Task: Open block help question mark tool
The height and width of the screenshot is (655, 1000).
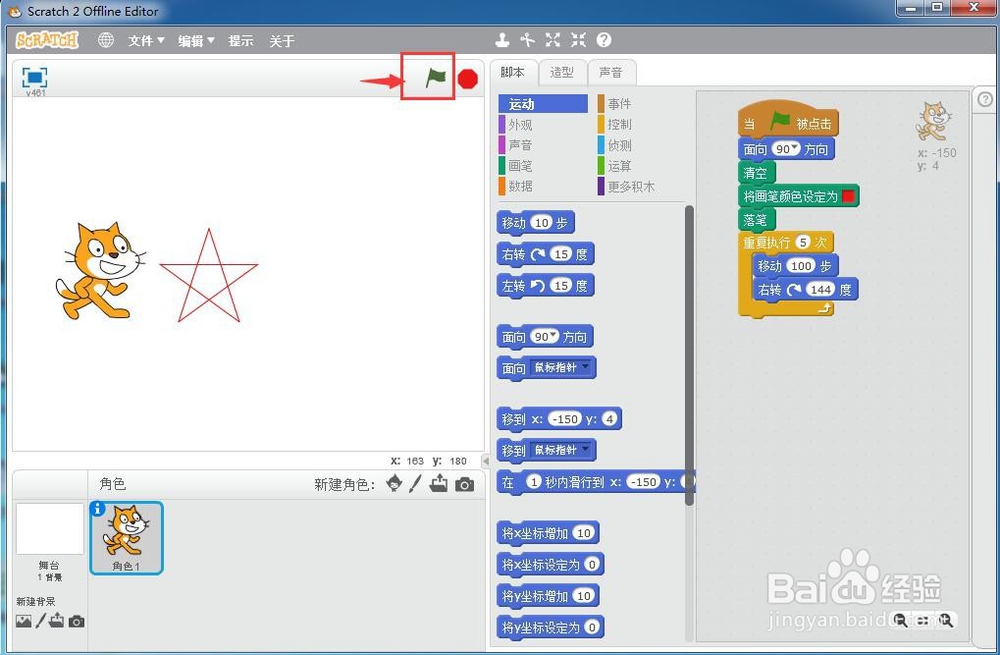Action: tap(604, 40)
